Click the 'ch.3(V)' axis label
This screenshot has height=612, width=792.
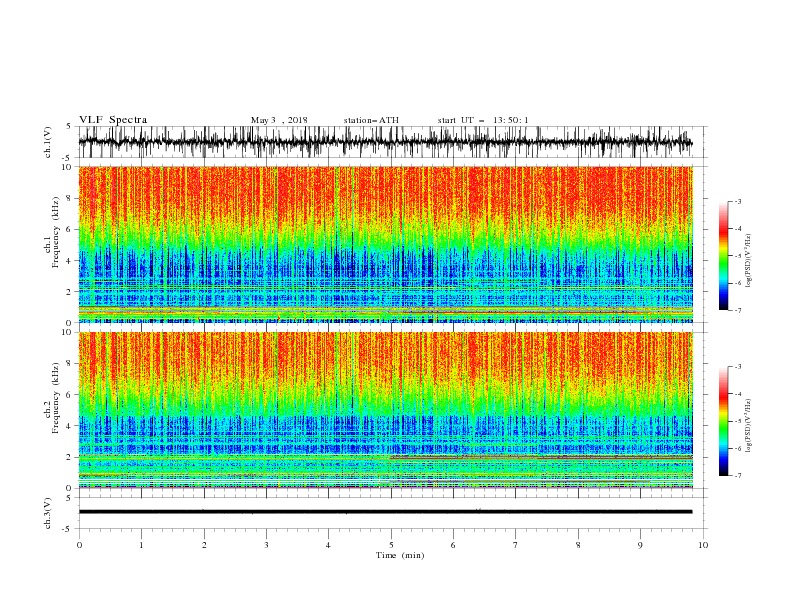(x=48, y=513)
